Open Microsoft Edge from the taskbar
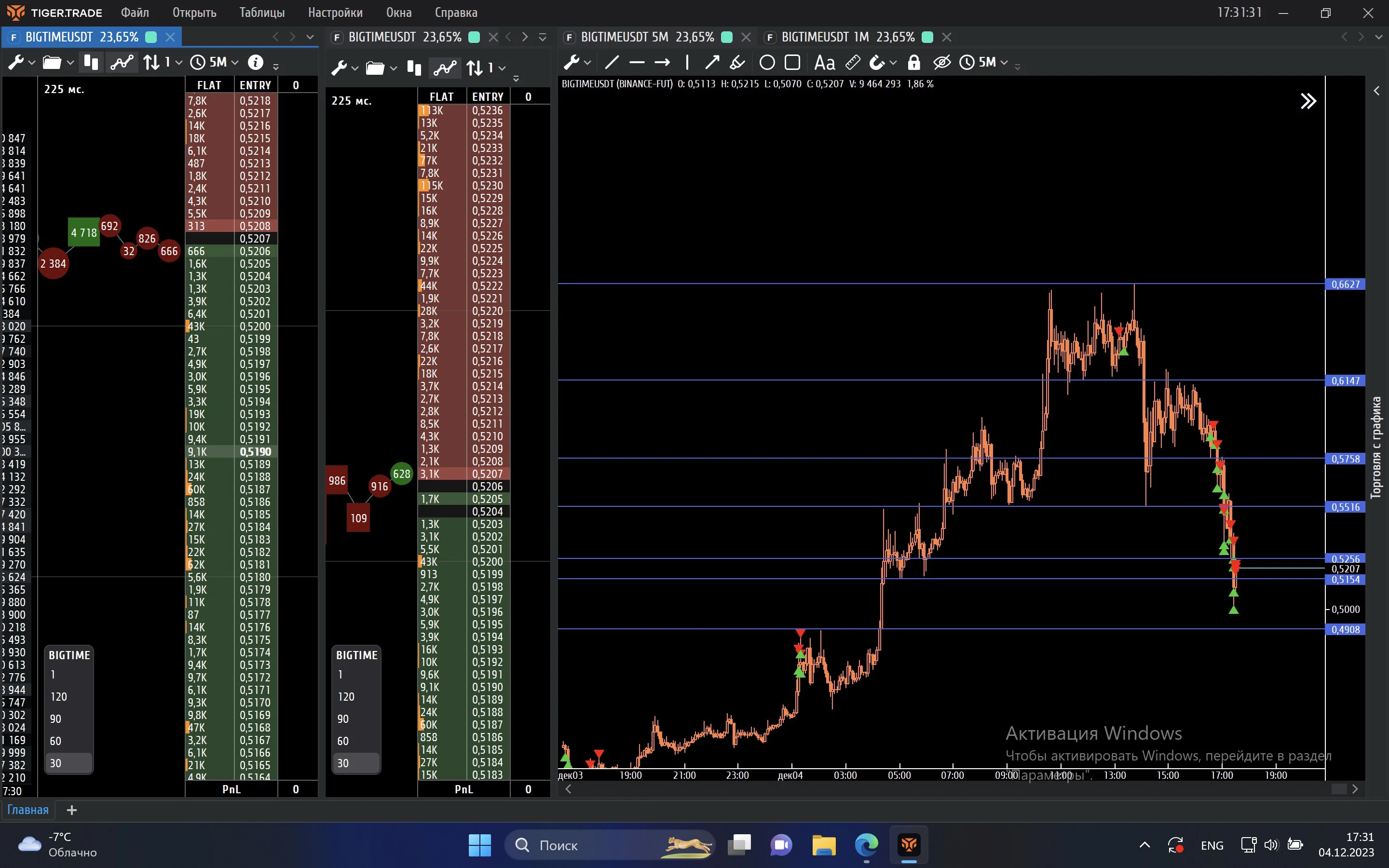This screenshot has width=1389, height=868. coord(866,845)
